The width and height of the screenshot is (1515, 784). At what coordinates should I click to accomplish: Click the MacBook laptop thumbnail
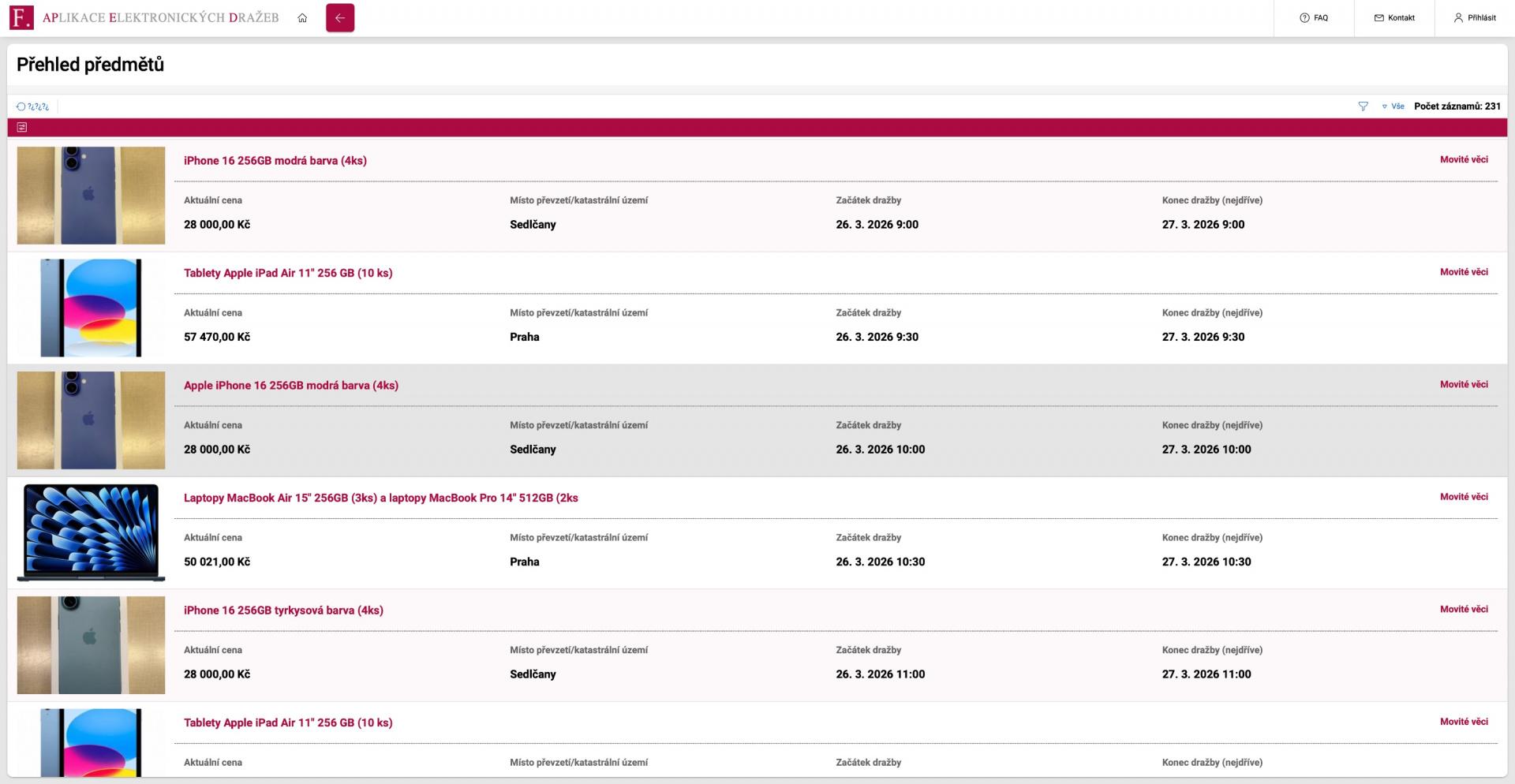click(x=91, y=532)
